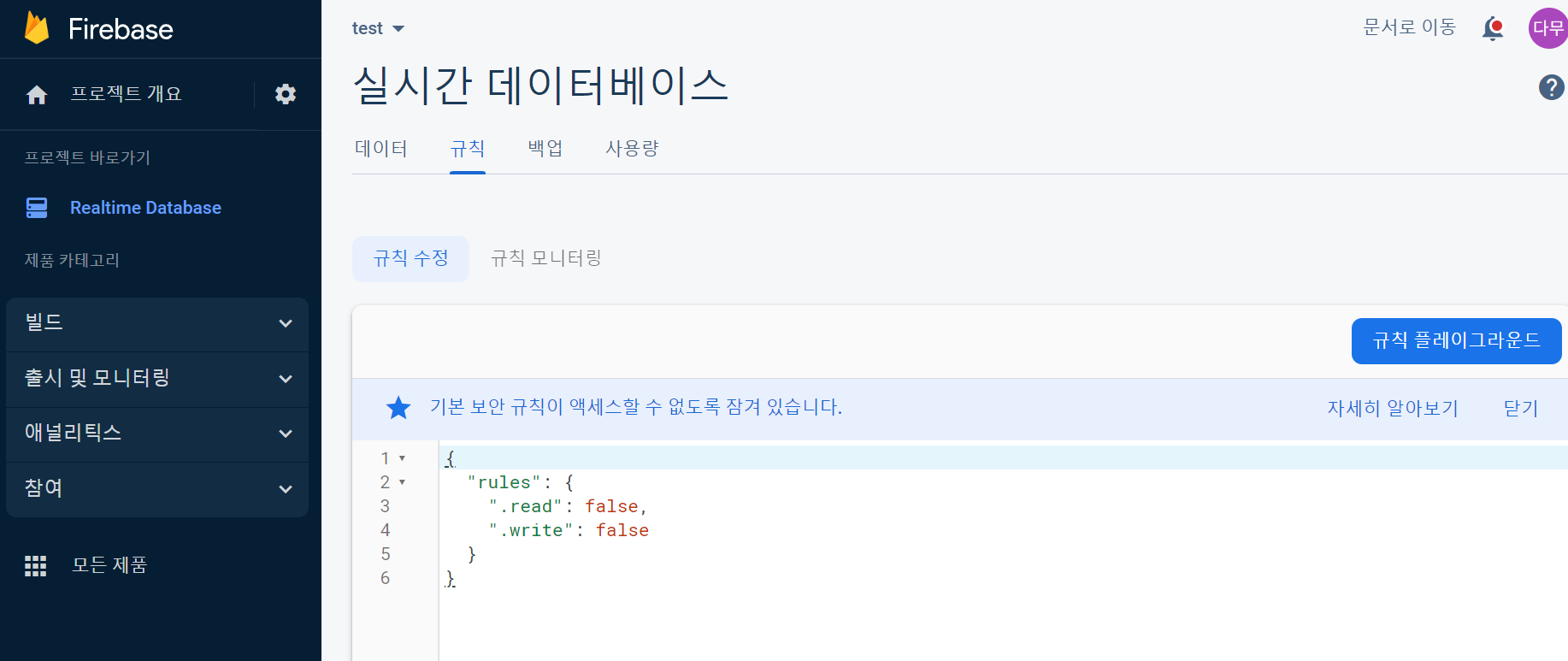Collapse code fold arrow on line 2
Screen dimensions: 1568x661
tap(402, 482)
